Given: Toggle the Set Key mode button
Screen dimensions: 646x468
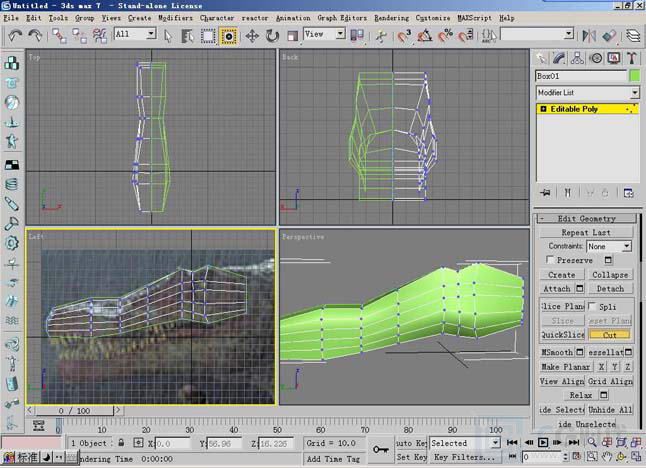Looking at the screenshot, I should pyautogui.click(x=411, y=457).
